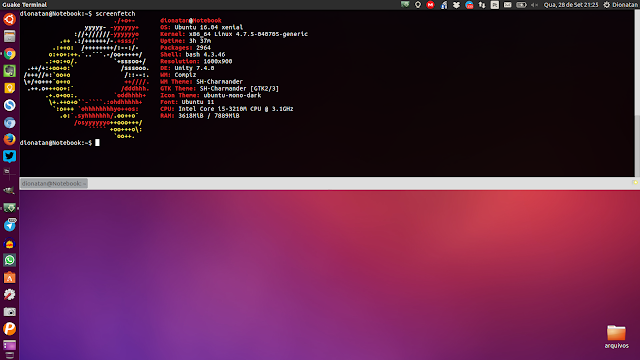Click the 'ubuntu-mono-dark' icon theme text
This screenshot has width=640, height=360.
(232, 96)
